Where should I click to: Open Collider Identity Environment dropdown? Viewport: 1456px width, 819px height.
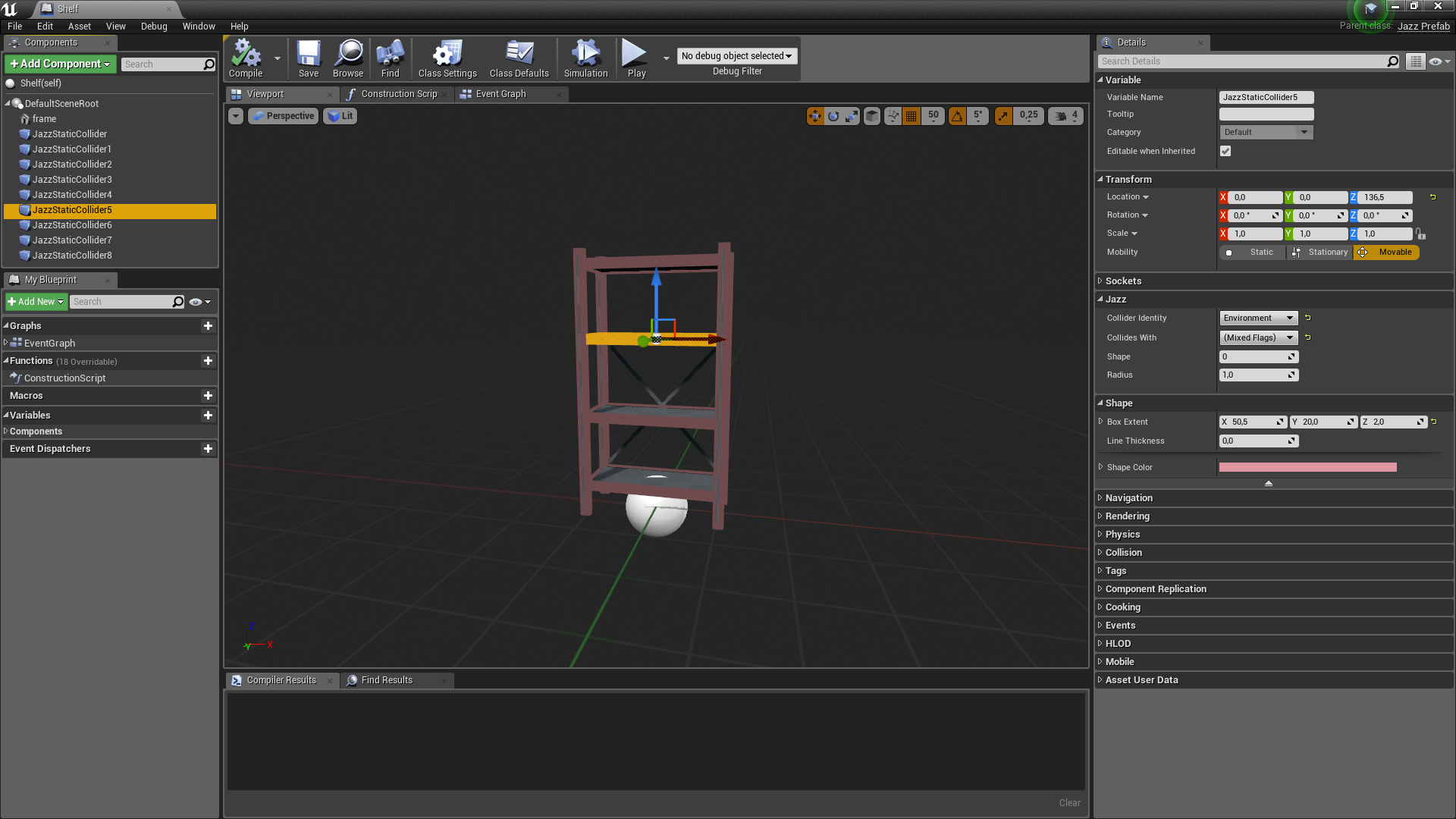[x=1259, y=318]
